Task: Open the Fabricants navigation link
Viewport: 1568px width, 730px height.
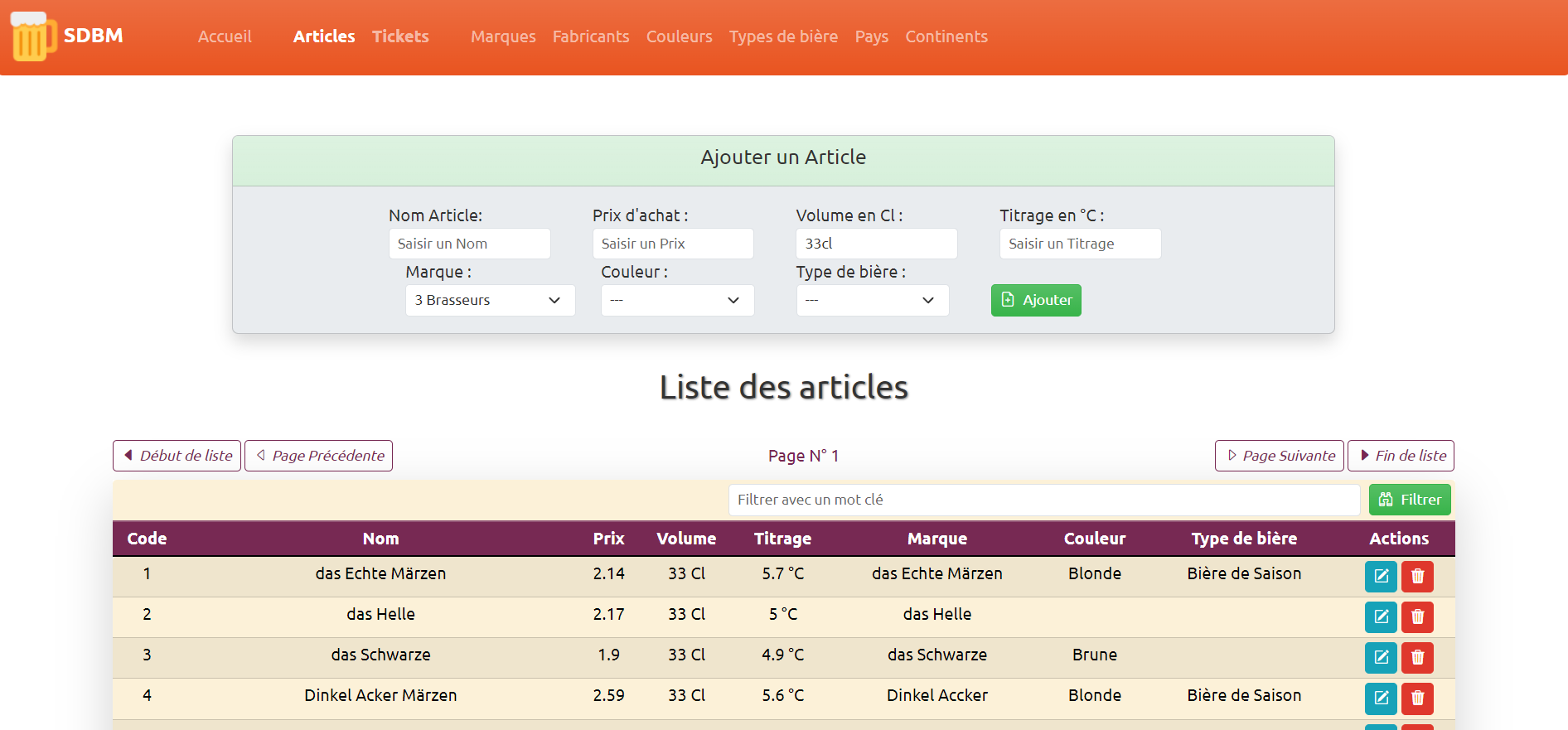Action: [x=591, y=36]
